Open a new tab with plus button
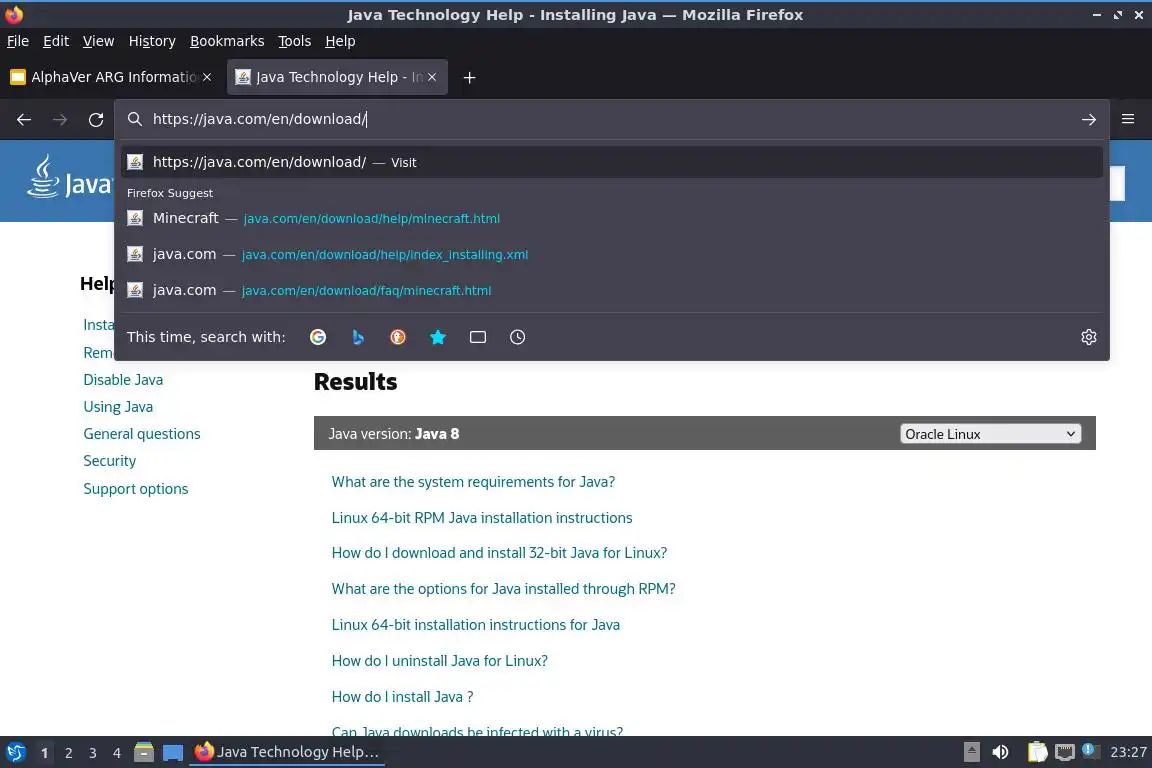1152x768 pixels. (469, 77)
